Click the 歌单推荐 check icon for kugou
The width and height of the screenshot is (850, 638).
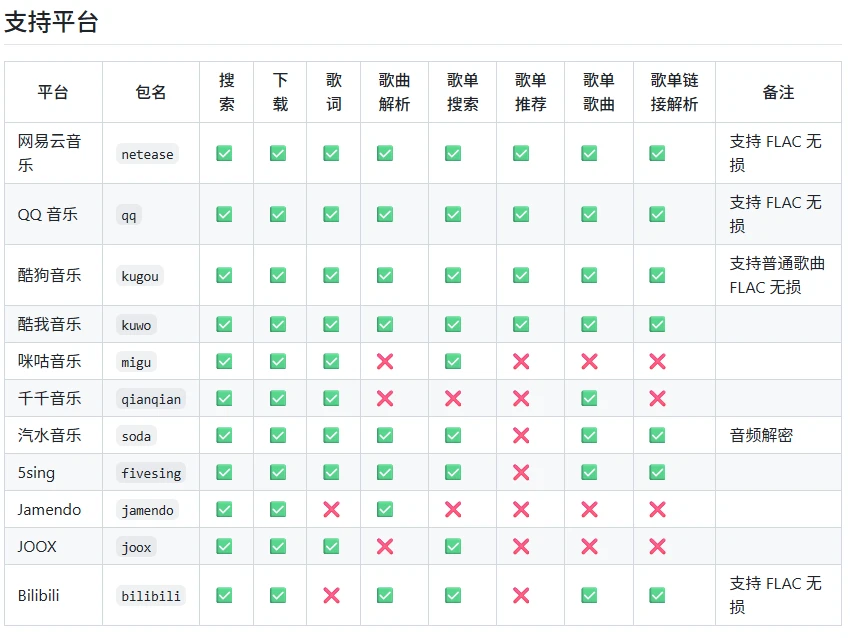tap(530, 273)
